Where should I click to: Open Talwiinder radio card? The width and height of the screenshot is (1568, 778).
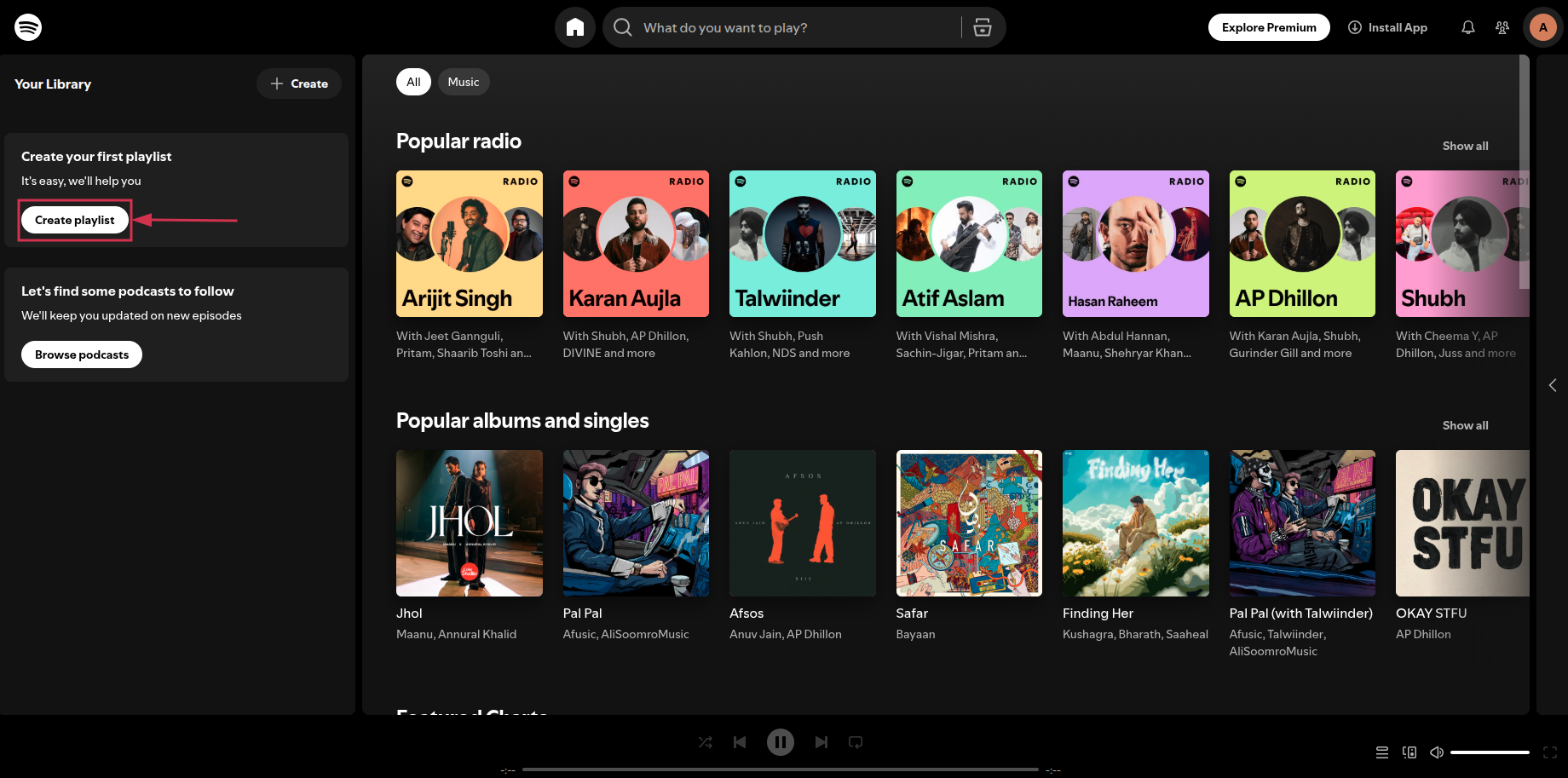[x=803, y=244]
